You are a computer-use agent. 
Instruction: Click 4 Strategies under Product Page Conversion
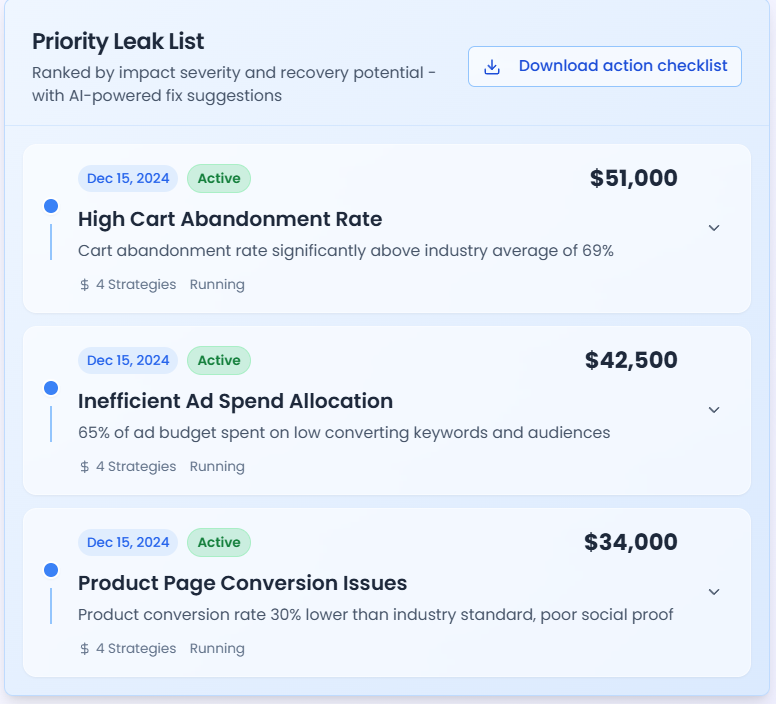click(136, 649)
